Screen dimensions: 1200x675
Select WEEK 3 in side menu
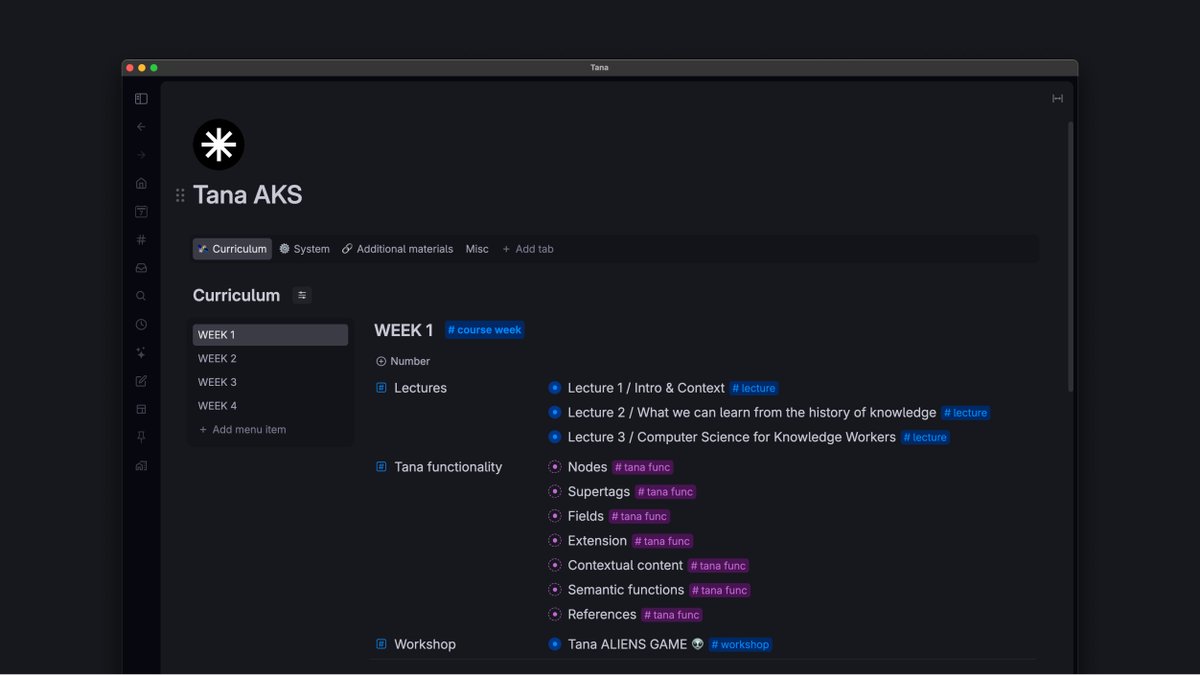pyautogui.click(x=270, y=382)
